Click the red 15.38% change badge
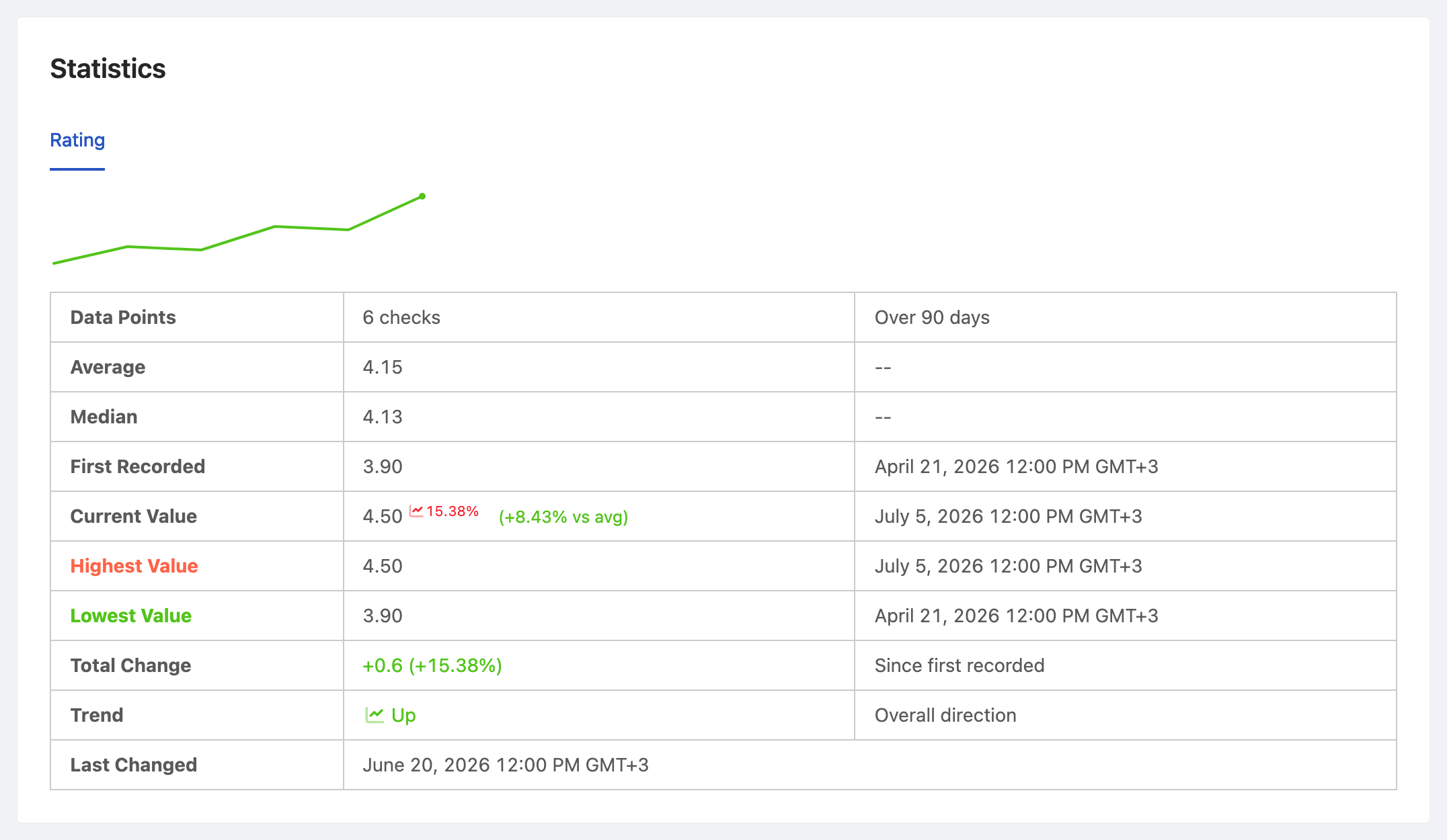The width and height of the screenshot is (1447, 840). pyautogui.click(x=444, y=511)
